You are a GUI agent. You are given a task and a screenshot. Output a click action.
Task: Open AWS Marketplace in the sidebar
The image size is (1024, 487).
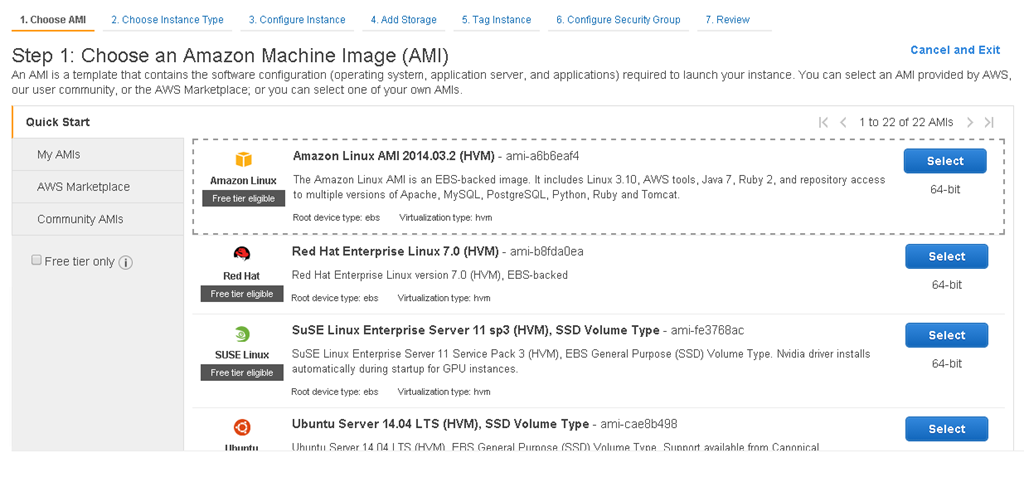click(98, 187)
